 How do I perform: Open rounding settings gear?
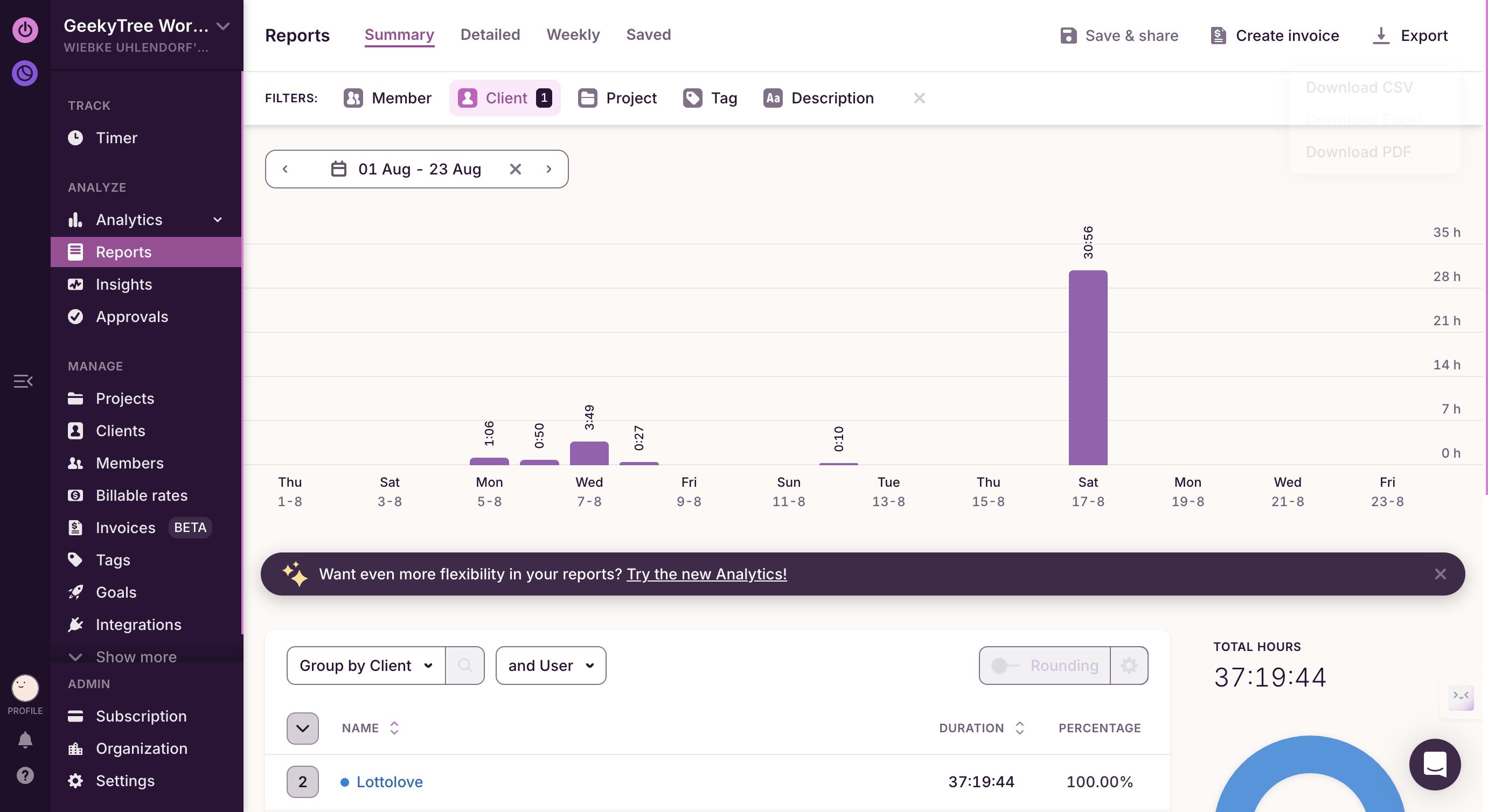click(1129, 666)
